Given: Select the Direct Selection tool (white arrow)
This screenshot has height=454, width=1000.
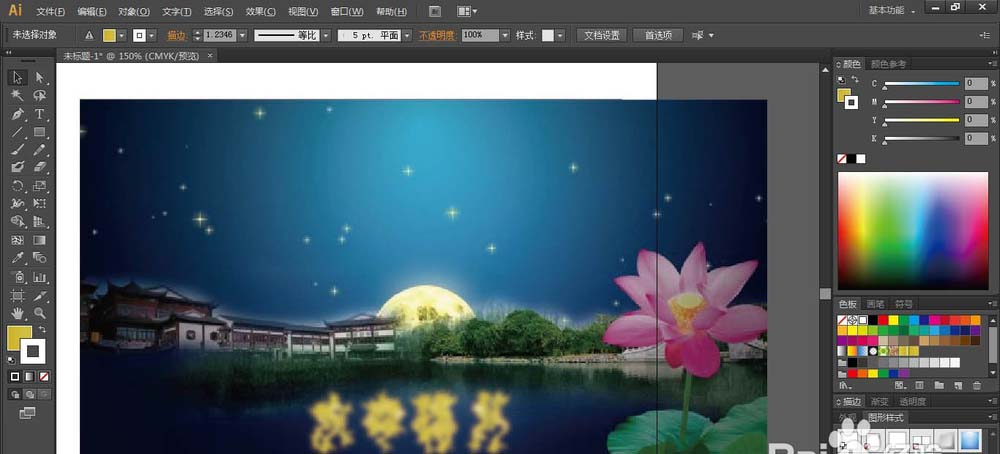Looking at the screenshot, I should [40, 77].
